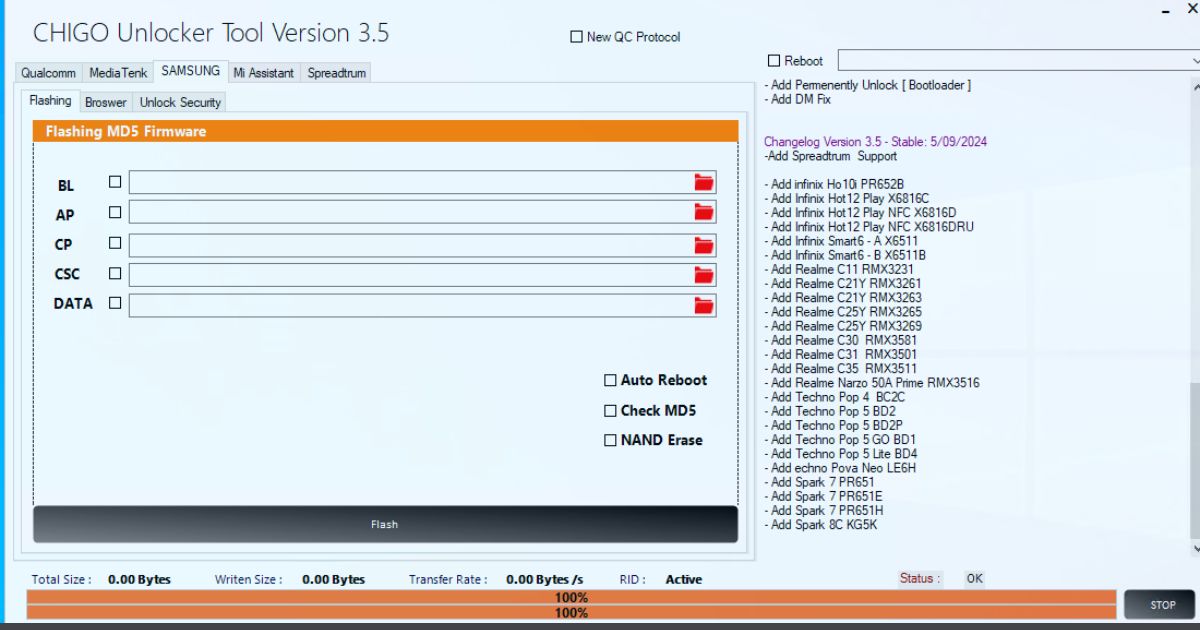Screen dimensions: 1200x630
Task: Select 'Changelog Version 3.5 - Stable' line
Action: click(875, 142)
